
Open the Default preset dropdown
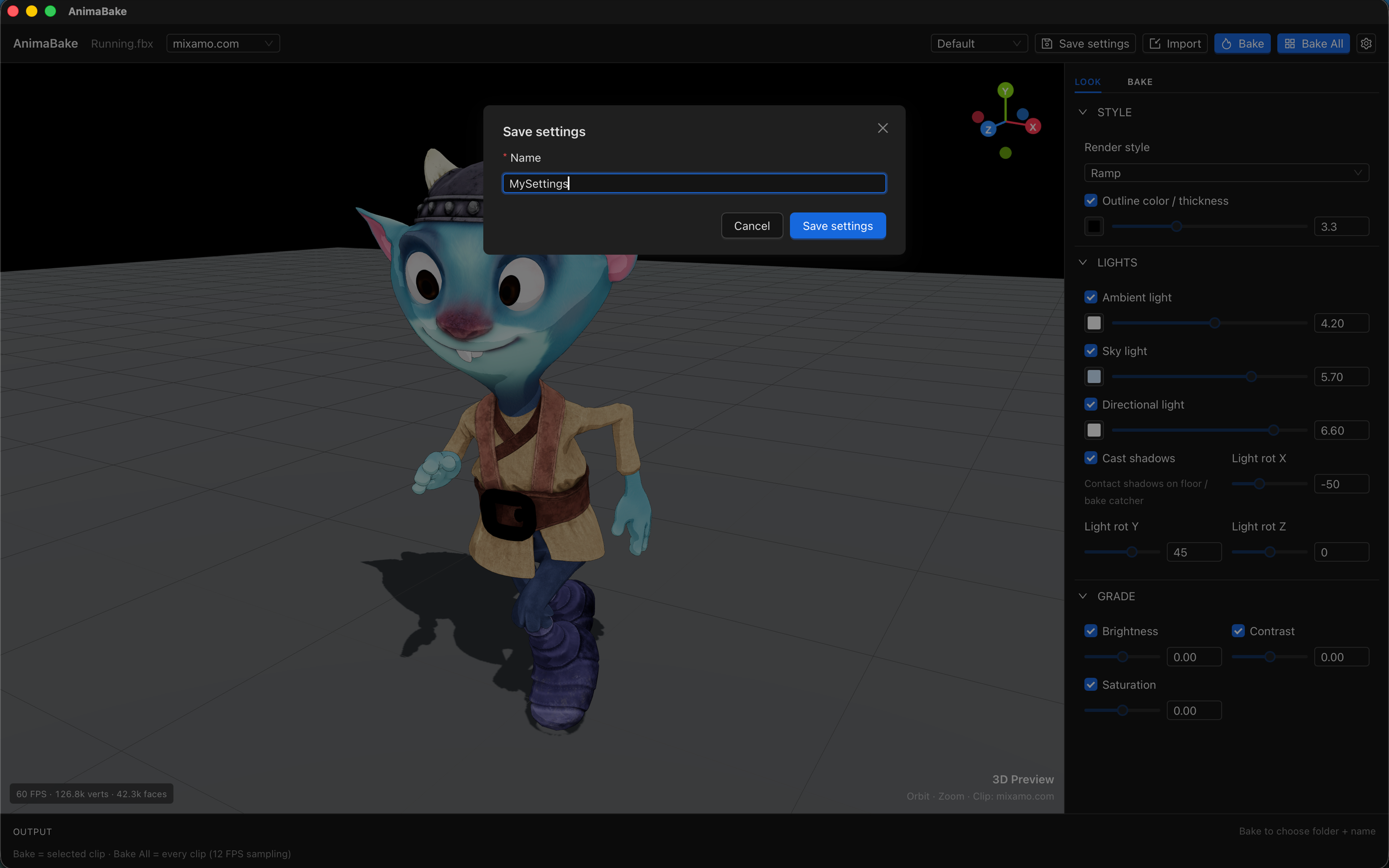click(979, 43)
